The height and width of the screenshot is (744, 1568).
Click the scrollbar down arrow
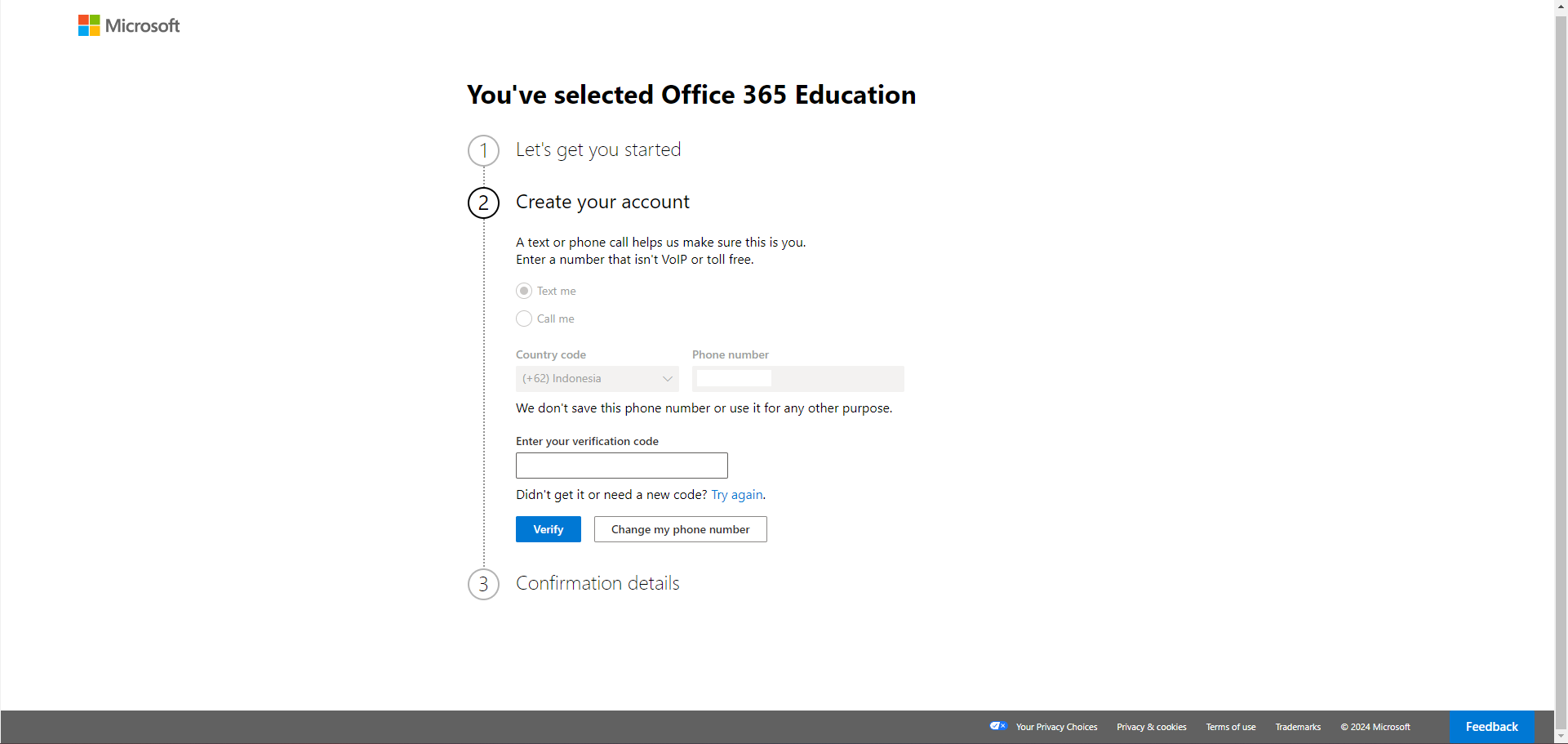point(1561,737)
